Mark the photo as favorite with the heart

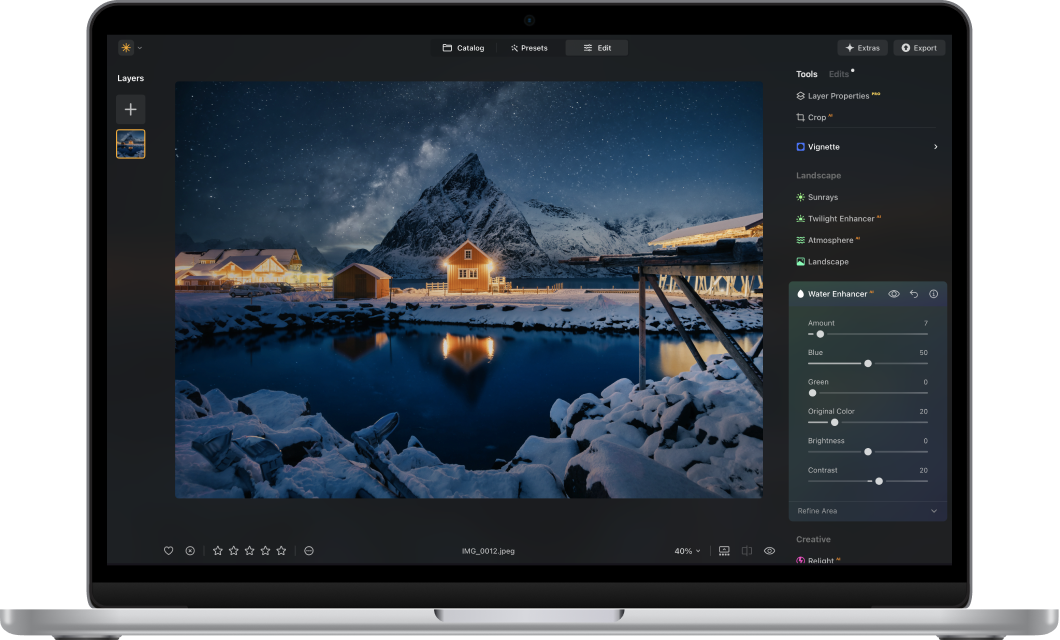[168, 551]
